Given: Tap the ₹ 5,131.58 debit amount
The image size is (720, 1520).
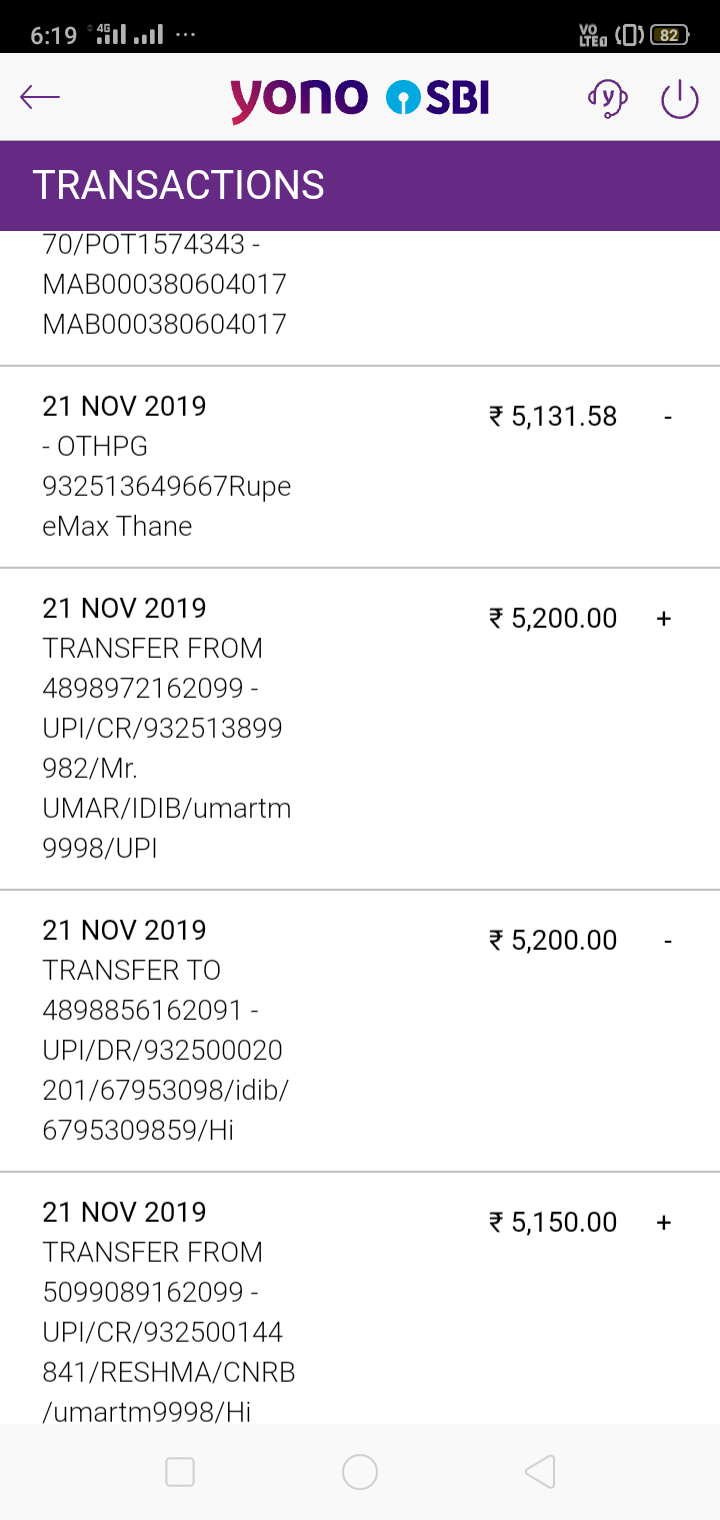Looking at the screenshot, I should click(x=553, y=416).
